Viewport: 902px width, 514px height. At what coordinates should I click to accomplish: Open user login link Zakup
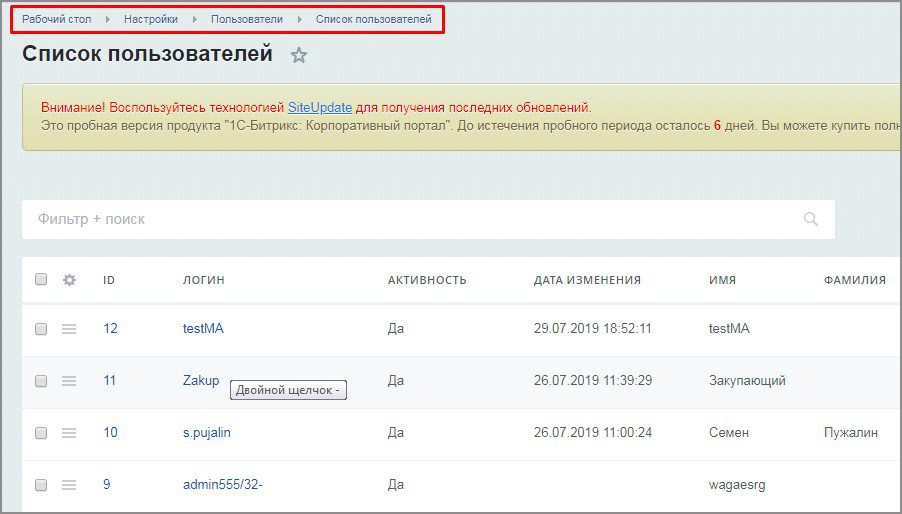pyautogui.click(x=201, y=380)
